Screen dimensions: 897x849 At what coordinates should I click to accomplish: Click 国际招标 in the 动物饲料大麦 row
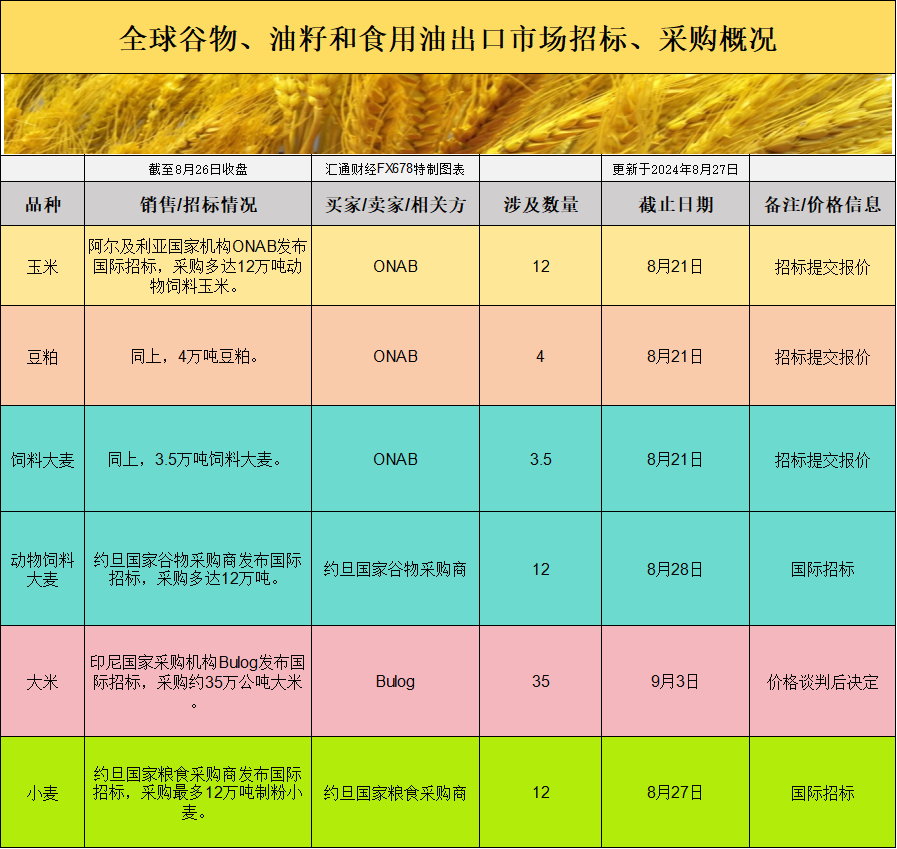click(x=823, y=569)
